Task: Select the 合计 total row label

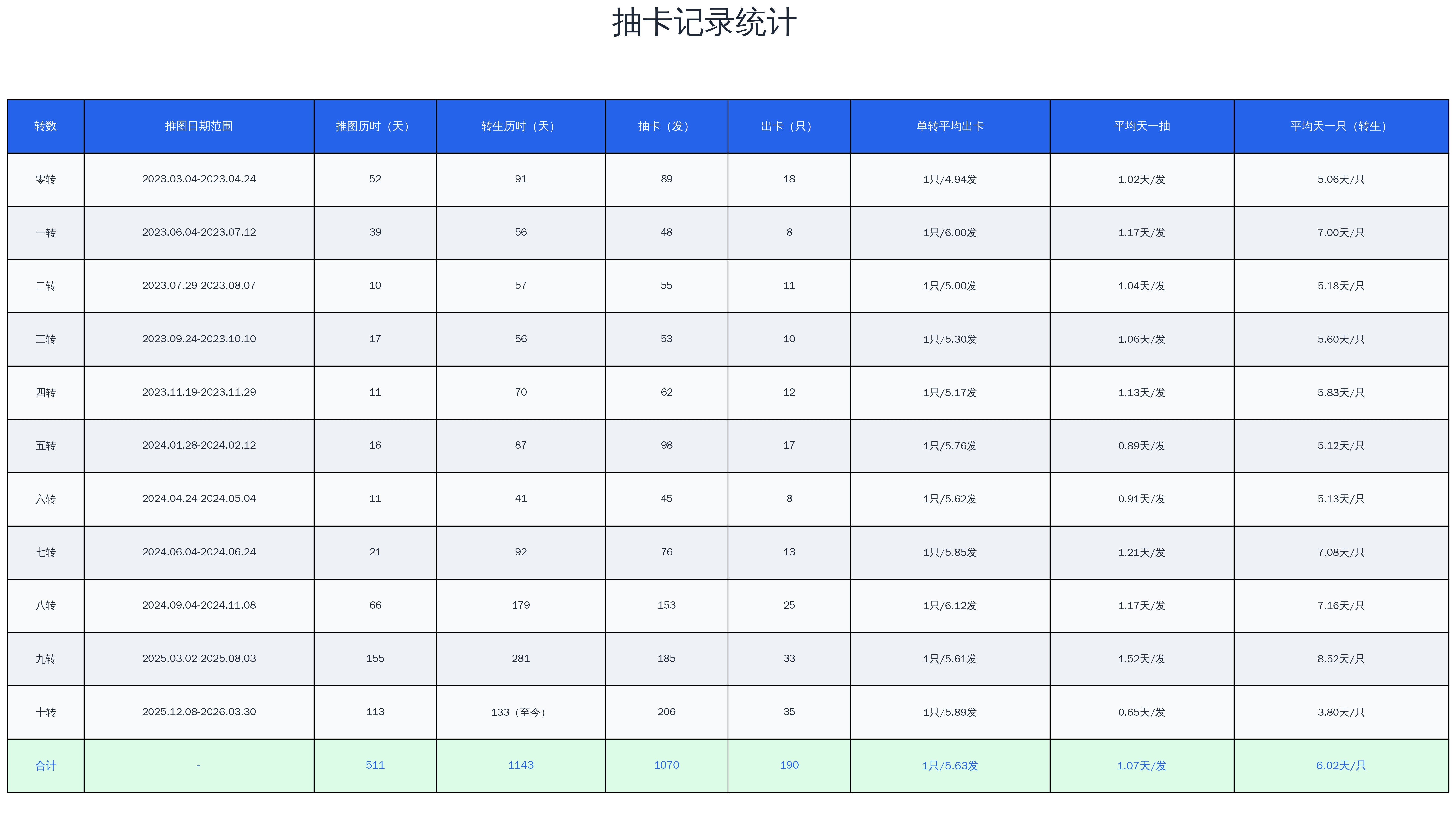Action: tap(45, 766)
